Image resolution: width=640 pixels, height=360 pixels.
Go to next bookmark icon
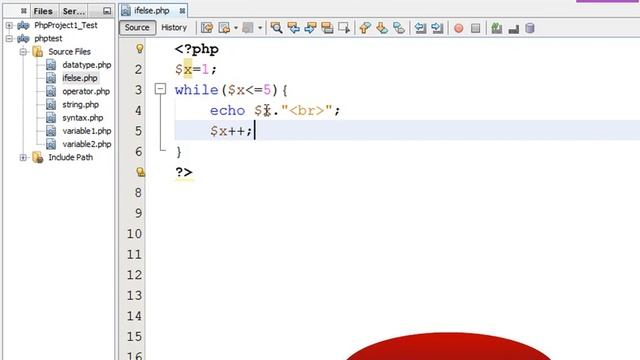point(382,28)
